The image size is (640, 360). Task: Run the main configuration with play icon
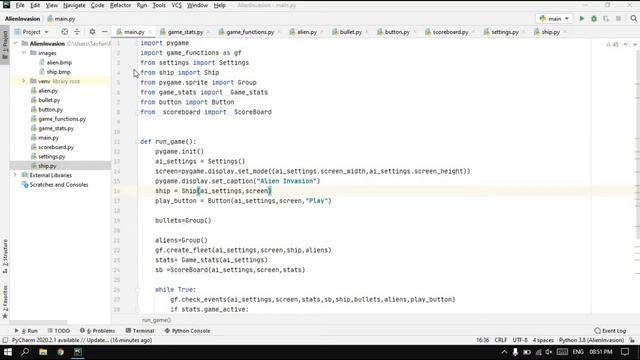tap(582, 19)
